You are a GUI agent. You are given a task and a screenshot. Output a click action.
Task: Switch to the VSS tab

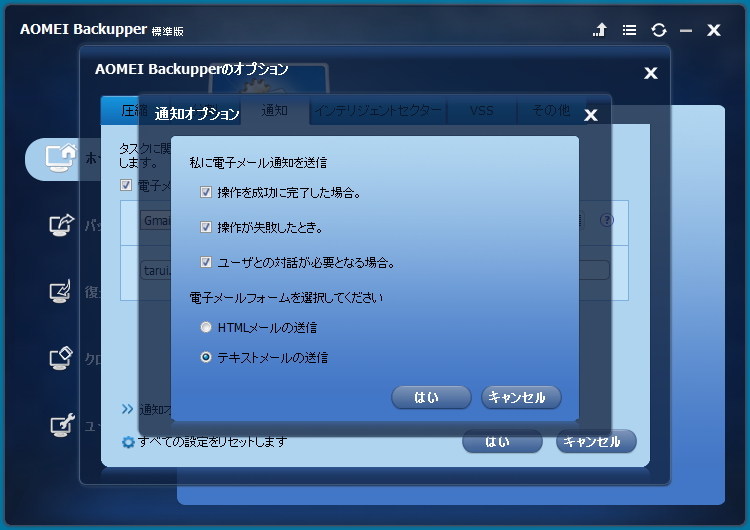pos(481,111)
